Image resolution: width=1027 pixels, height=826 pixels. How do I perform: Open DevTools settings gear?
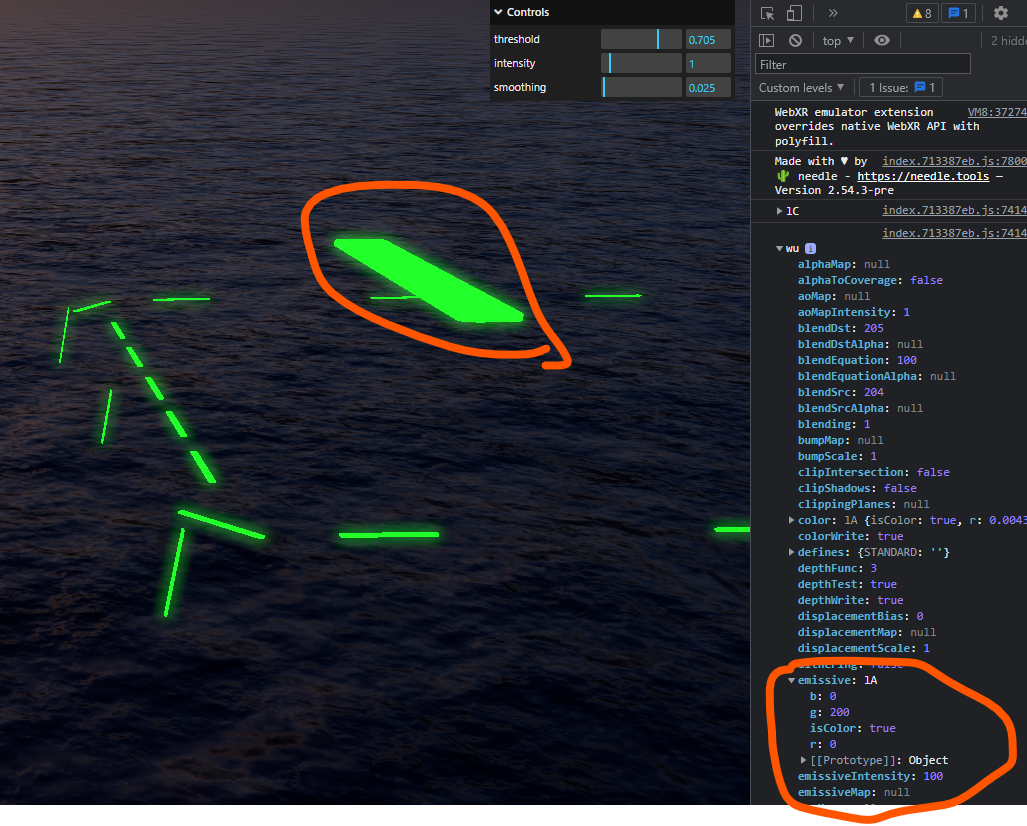tap(1000, 13)
